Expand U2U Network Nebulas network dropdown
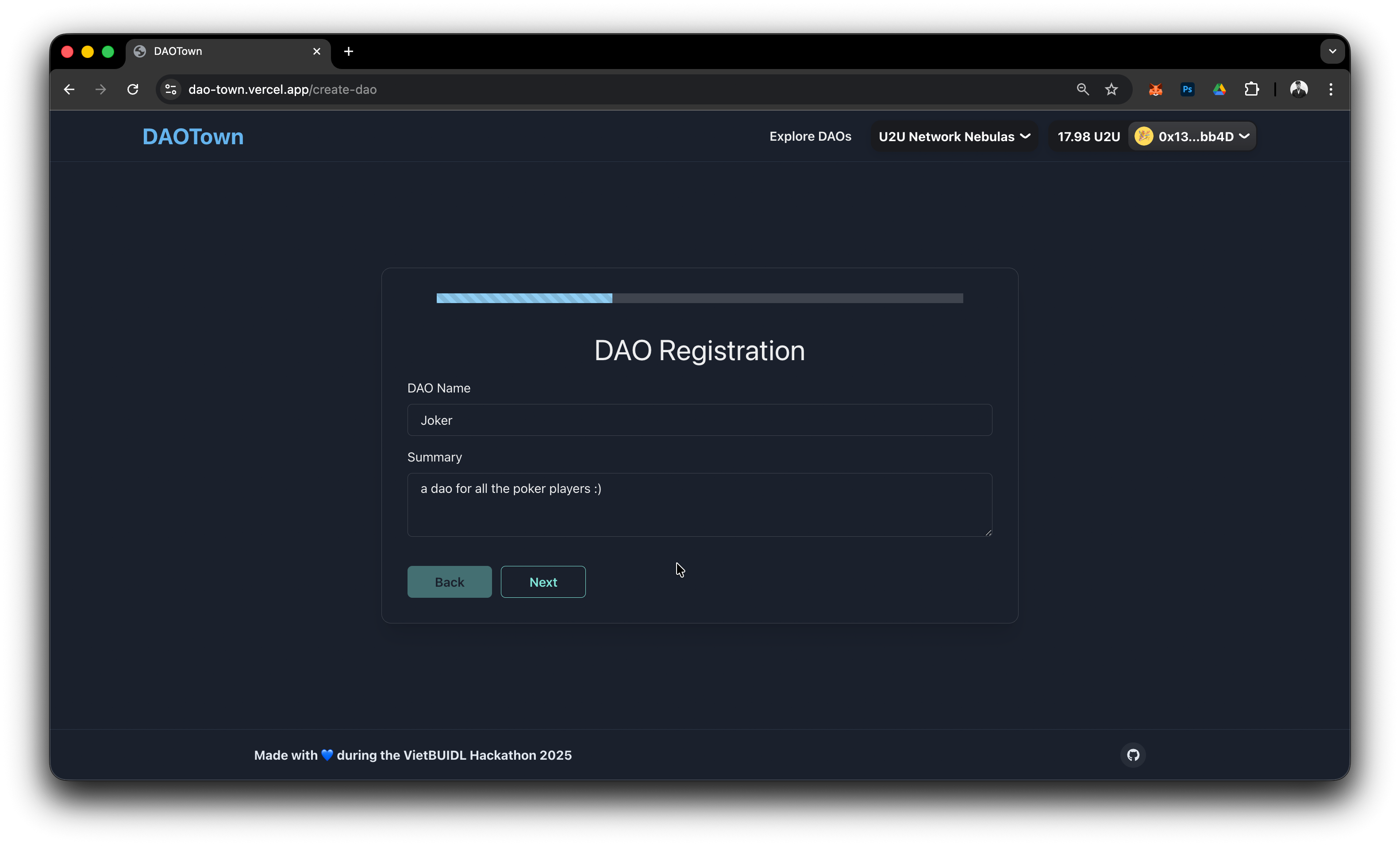The width and height of the screenshot is (1400, 846). 954,136
